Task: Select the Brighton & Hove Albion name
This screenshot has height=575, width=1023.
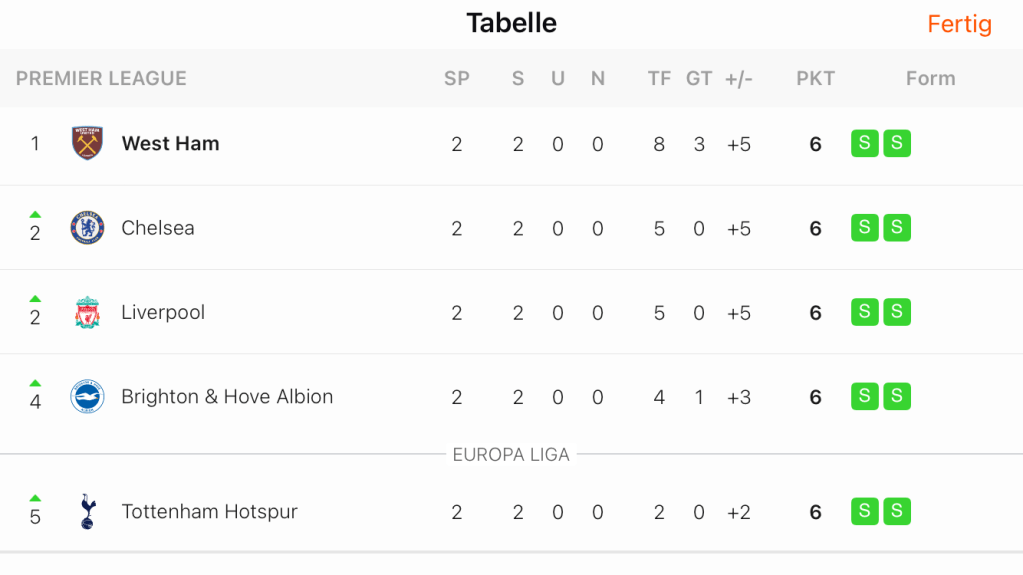Action: coord(227,397)
